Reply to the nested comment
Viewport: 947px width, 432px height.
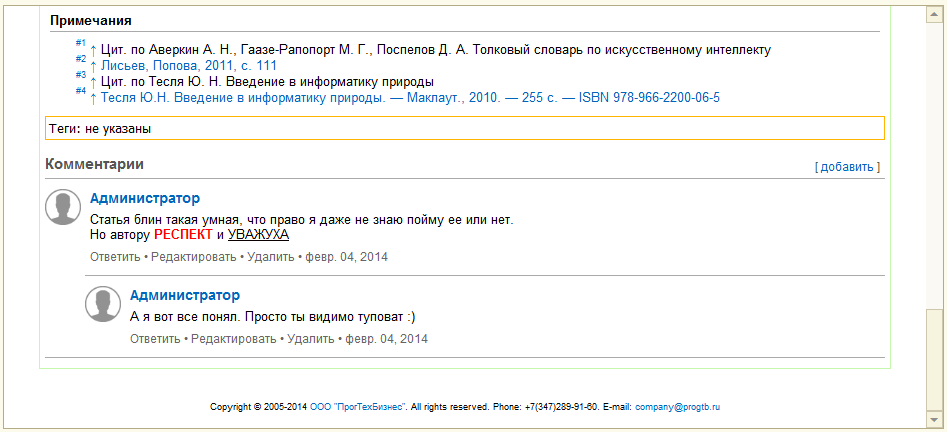click(155, 339)
